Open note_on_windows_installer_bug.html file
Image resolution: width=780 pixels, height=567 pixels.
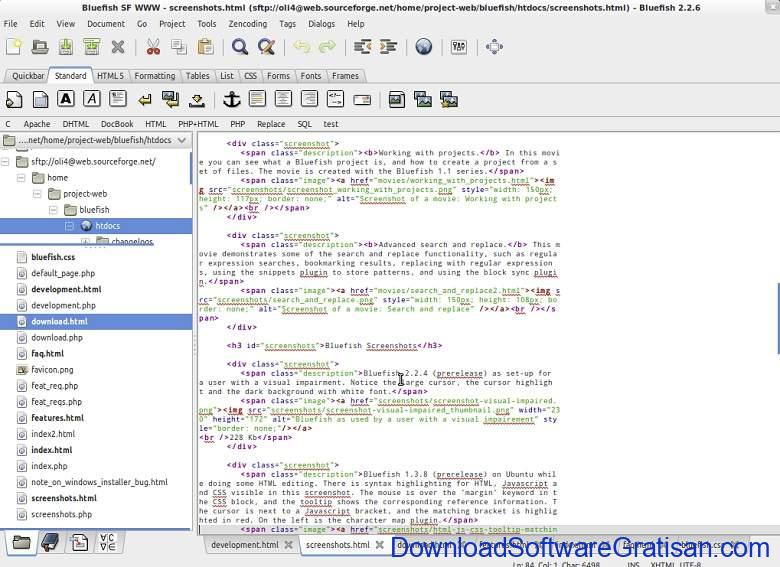point(99,482)
